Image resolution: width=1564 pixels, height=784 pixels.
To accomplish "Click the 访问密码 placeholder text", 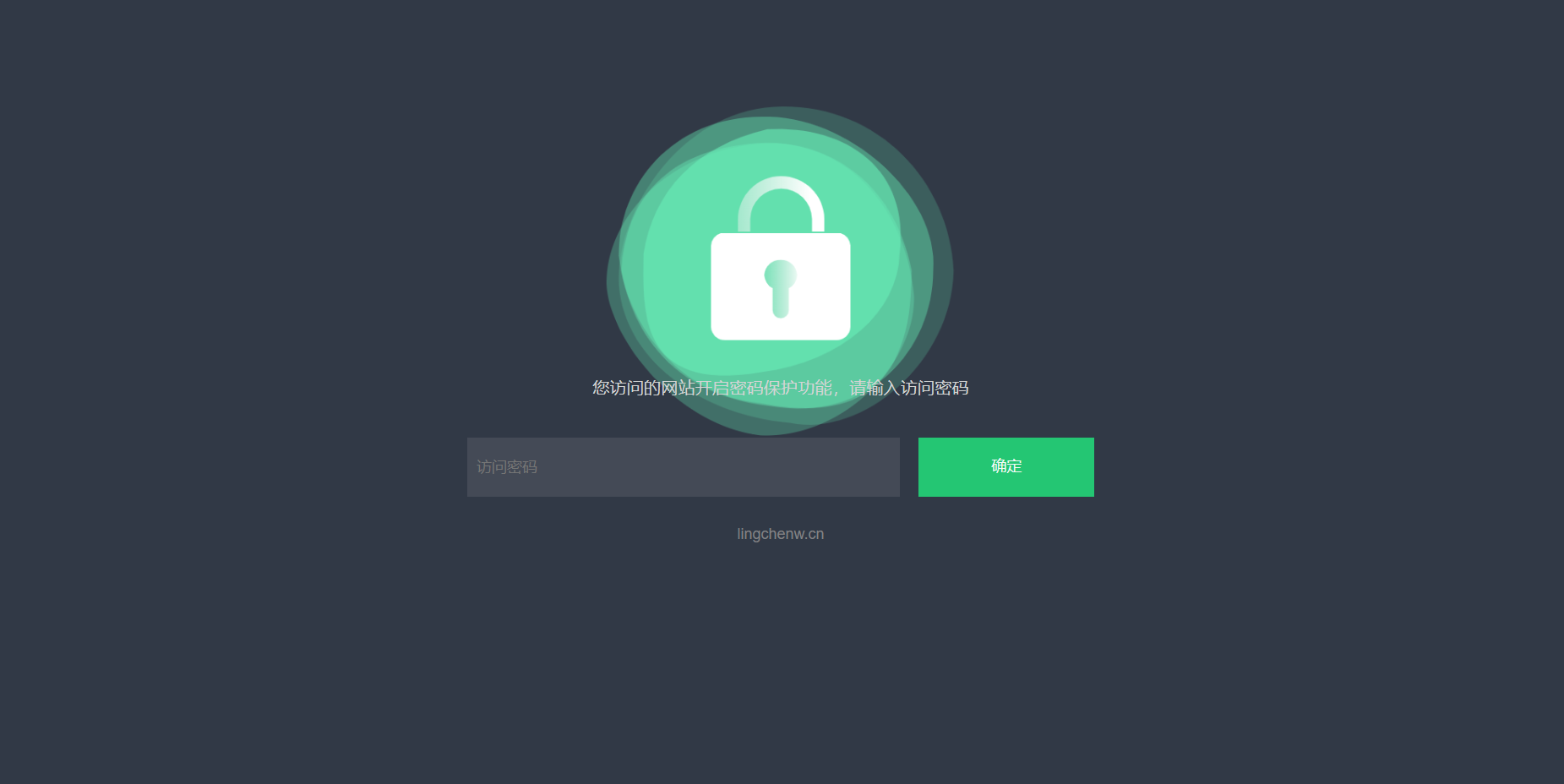I will click(x=507, y=467).
